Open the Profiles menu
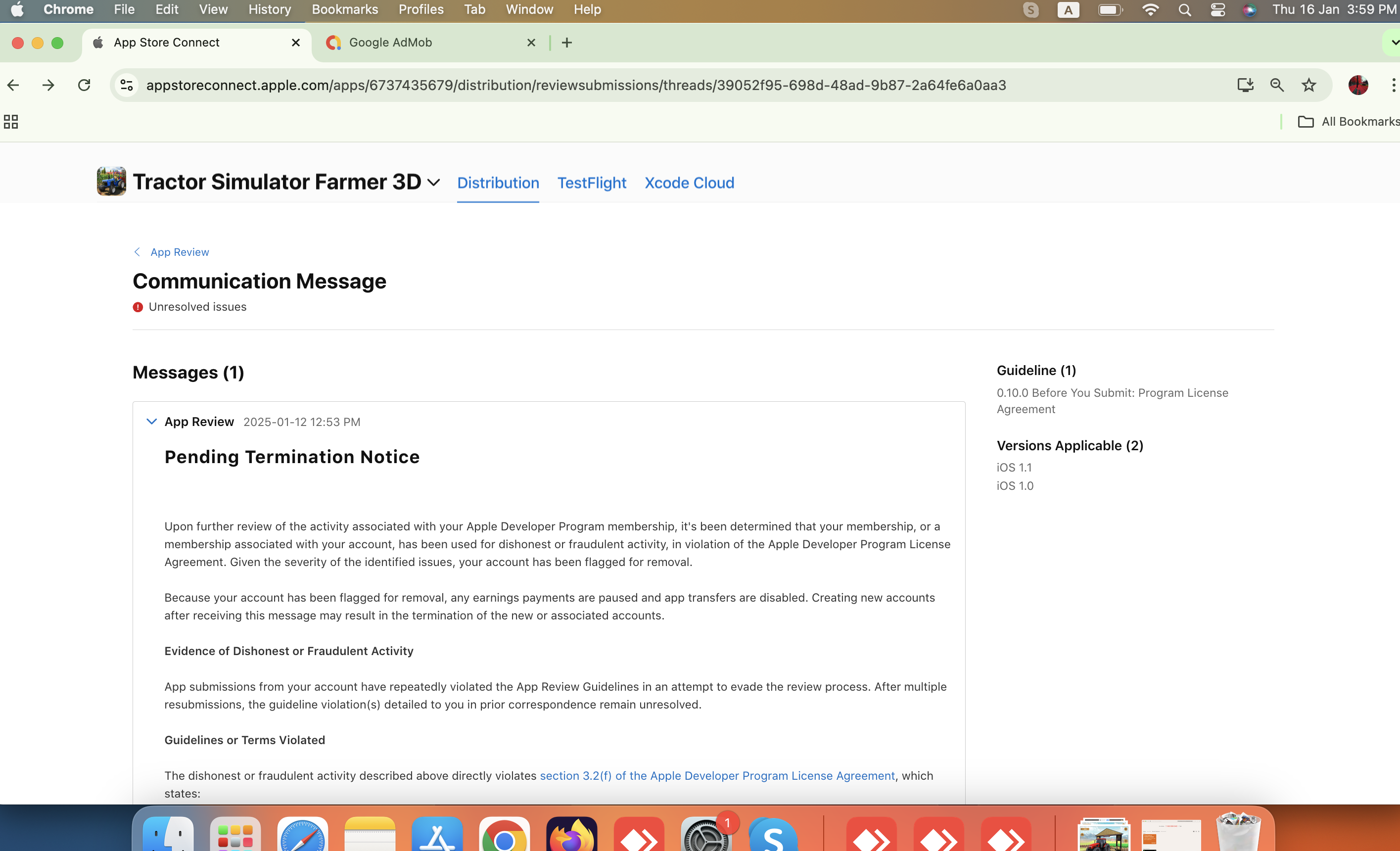 [421, 10]
